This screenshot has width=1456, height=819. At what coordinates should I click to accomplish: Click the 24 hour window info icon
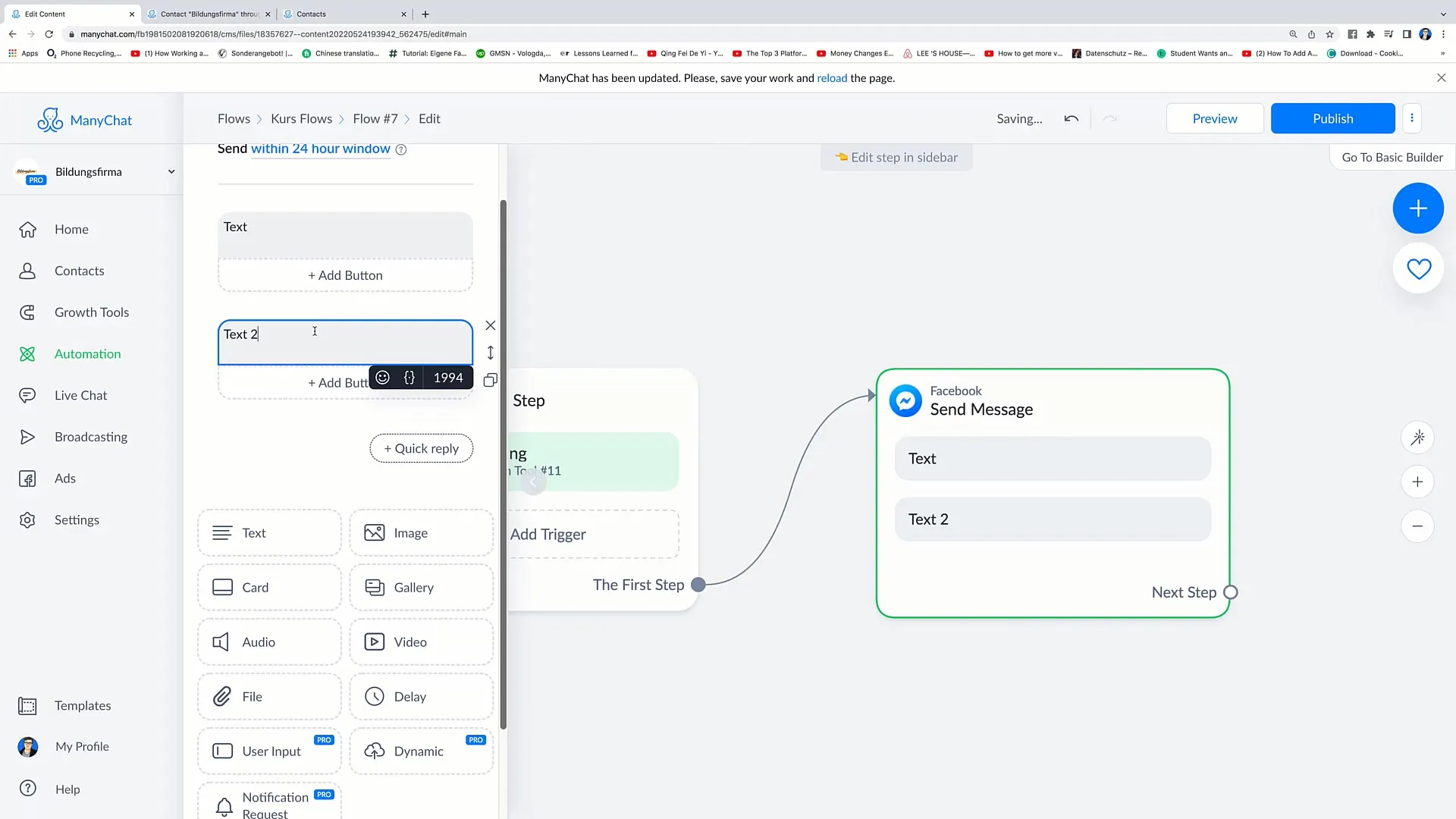(401, 150)
